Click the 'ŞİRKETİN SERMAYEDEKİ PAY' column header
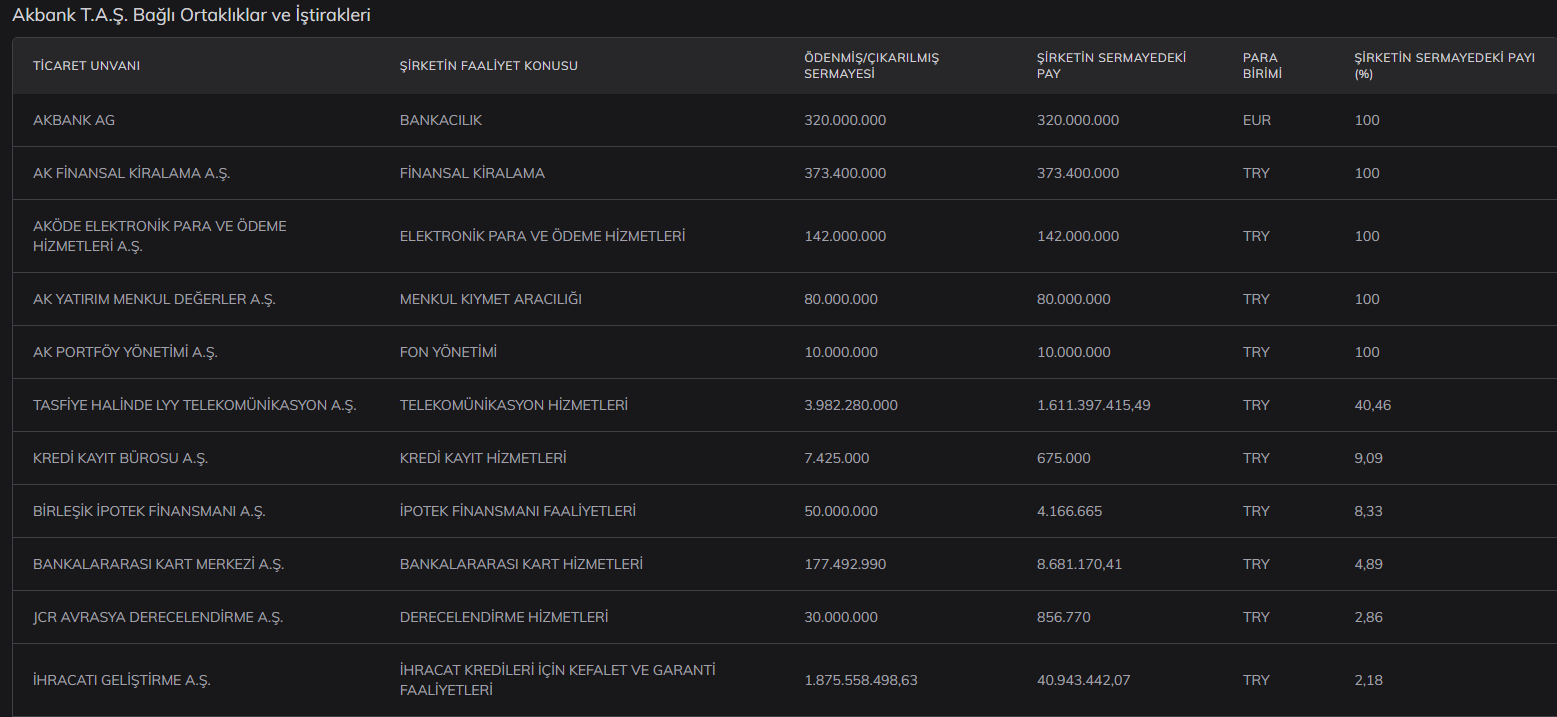 [1112, 66]
